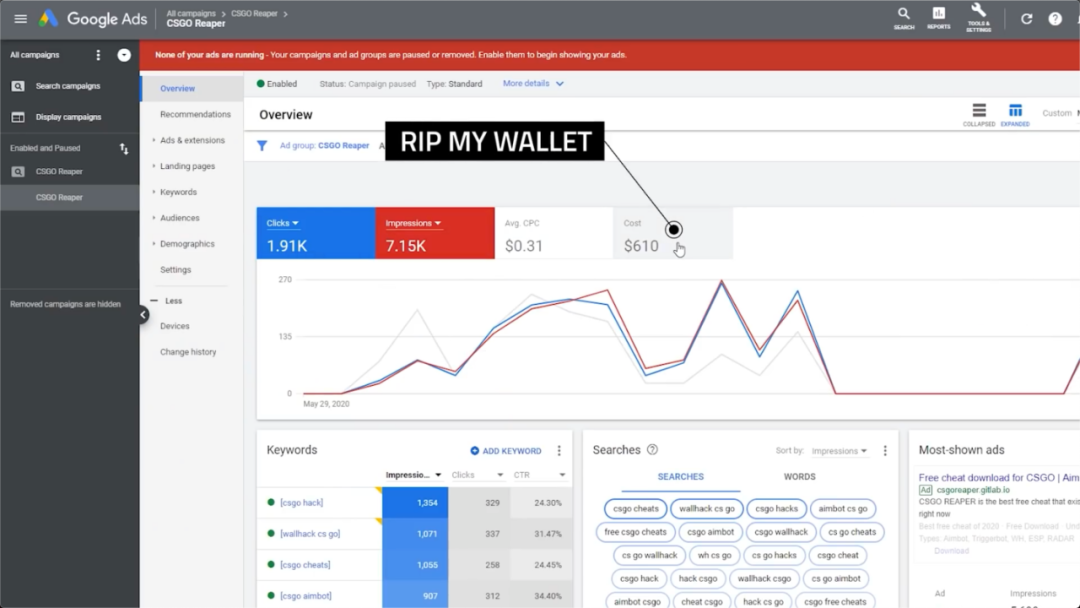Select Display campaigns in sidebar

point(69,117)
